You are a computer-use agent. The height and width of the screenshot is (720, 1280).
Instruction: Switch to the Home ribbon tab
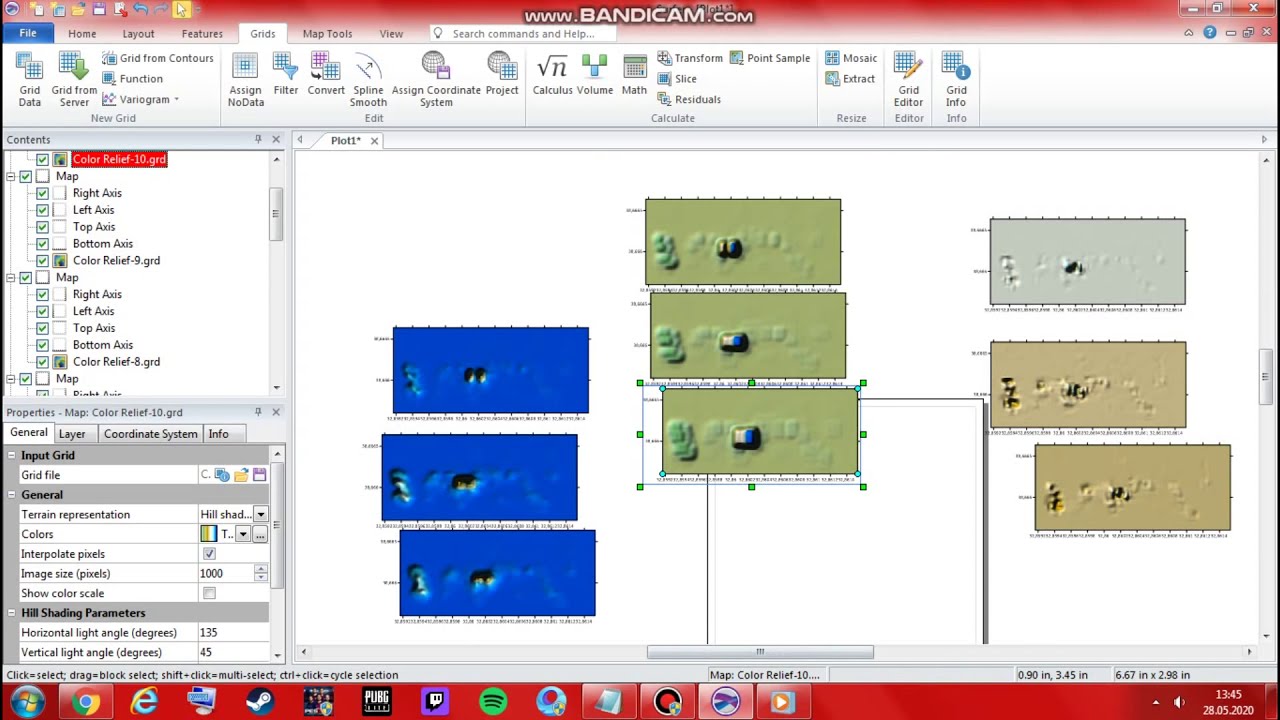[82, 33]
